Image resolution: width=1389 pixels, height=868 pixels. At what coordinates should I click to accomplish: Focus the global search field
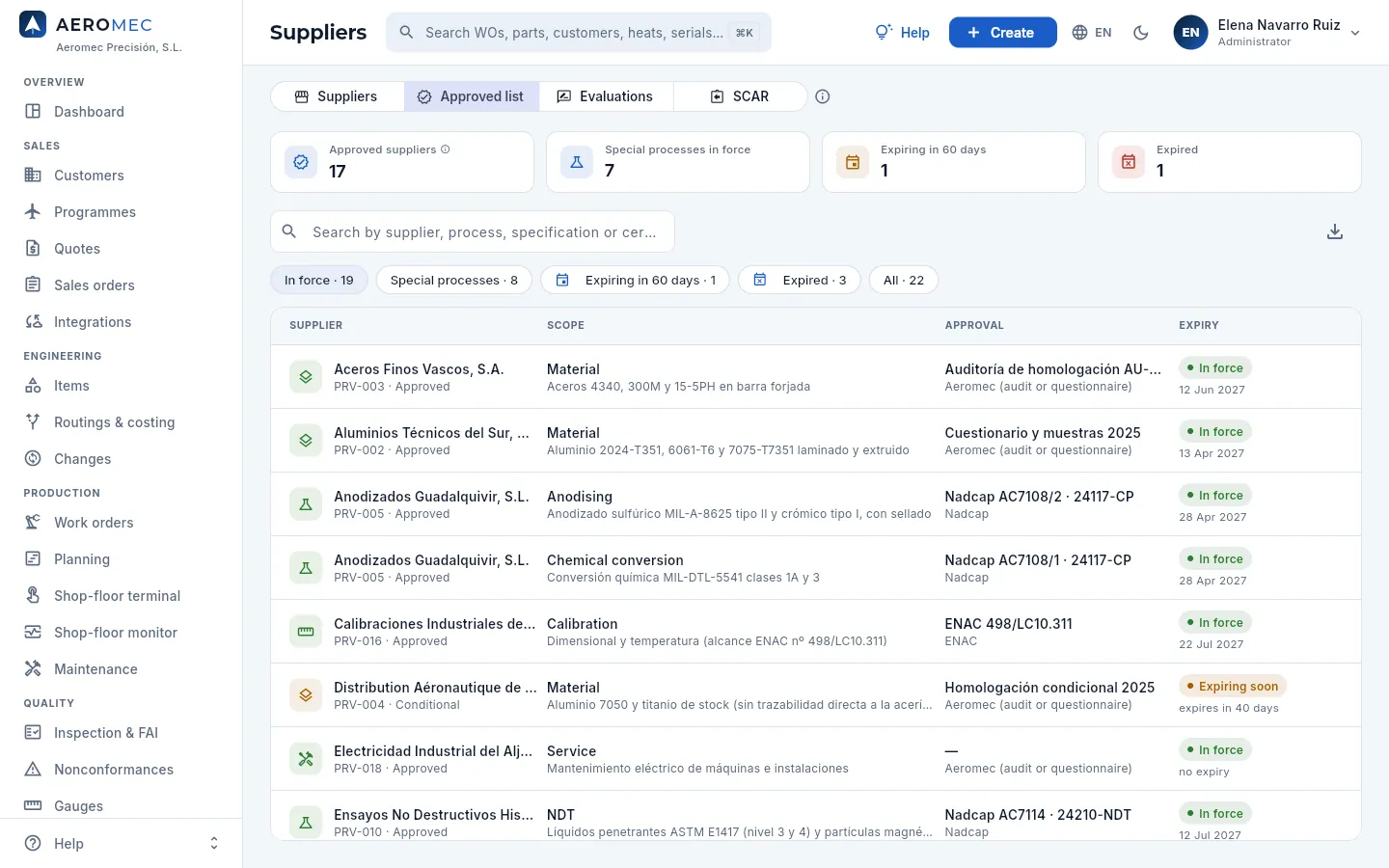click(579, 33)
